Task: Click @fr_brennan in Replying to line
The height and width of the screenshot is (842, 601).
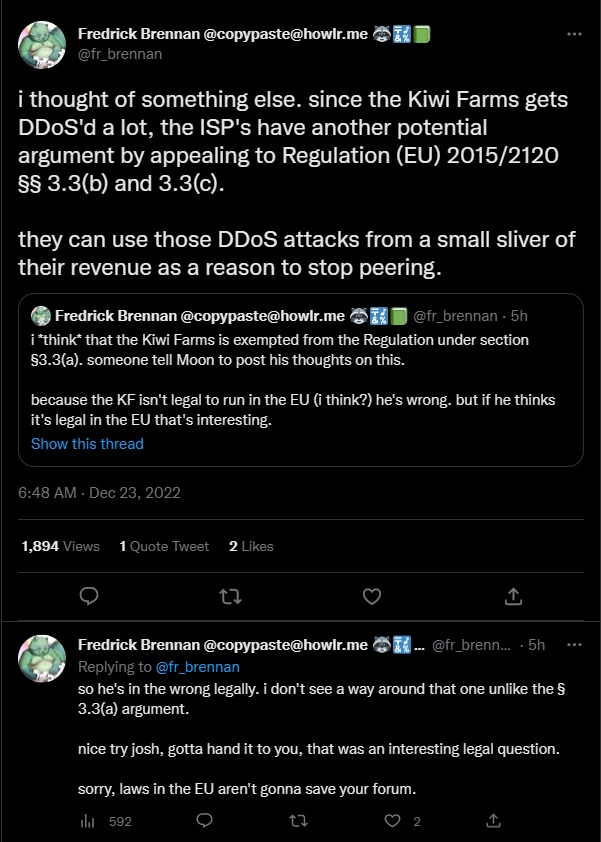Action: [x=198, y=666]
